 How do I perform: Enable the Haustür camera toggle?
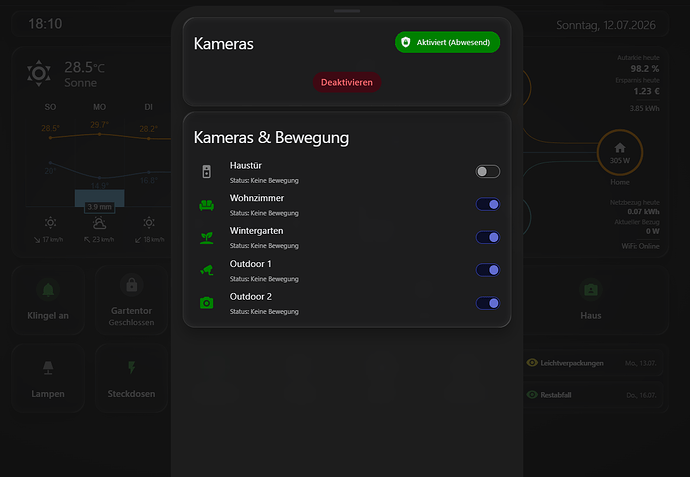488,172
